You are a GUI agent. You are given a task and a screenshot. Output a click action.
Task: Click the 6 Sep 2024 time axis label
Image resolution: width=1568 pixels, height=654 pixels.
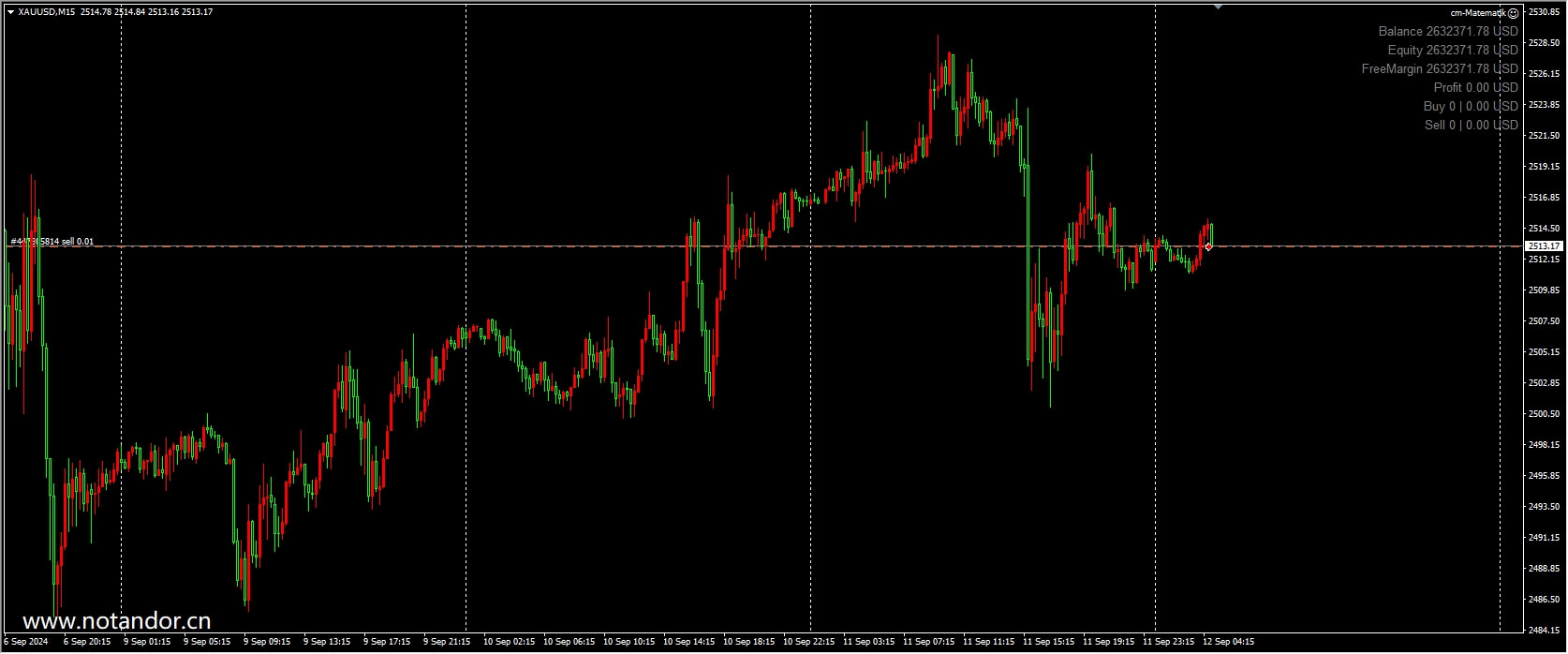point(26,642)
